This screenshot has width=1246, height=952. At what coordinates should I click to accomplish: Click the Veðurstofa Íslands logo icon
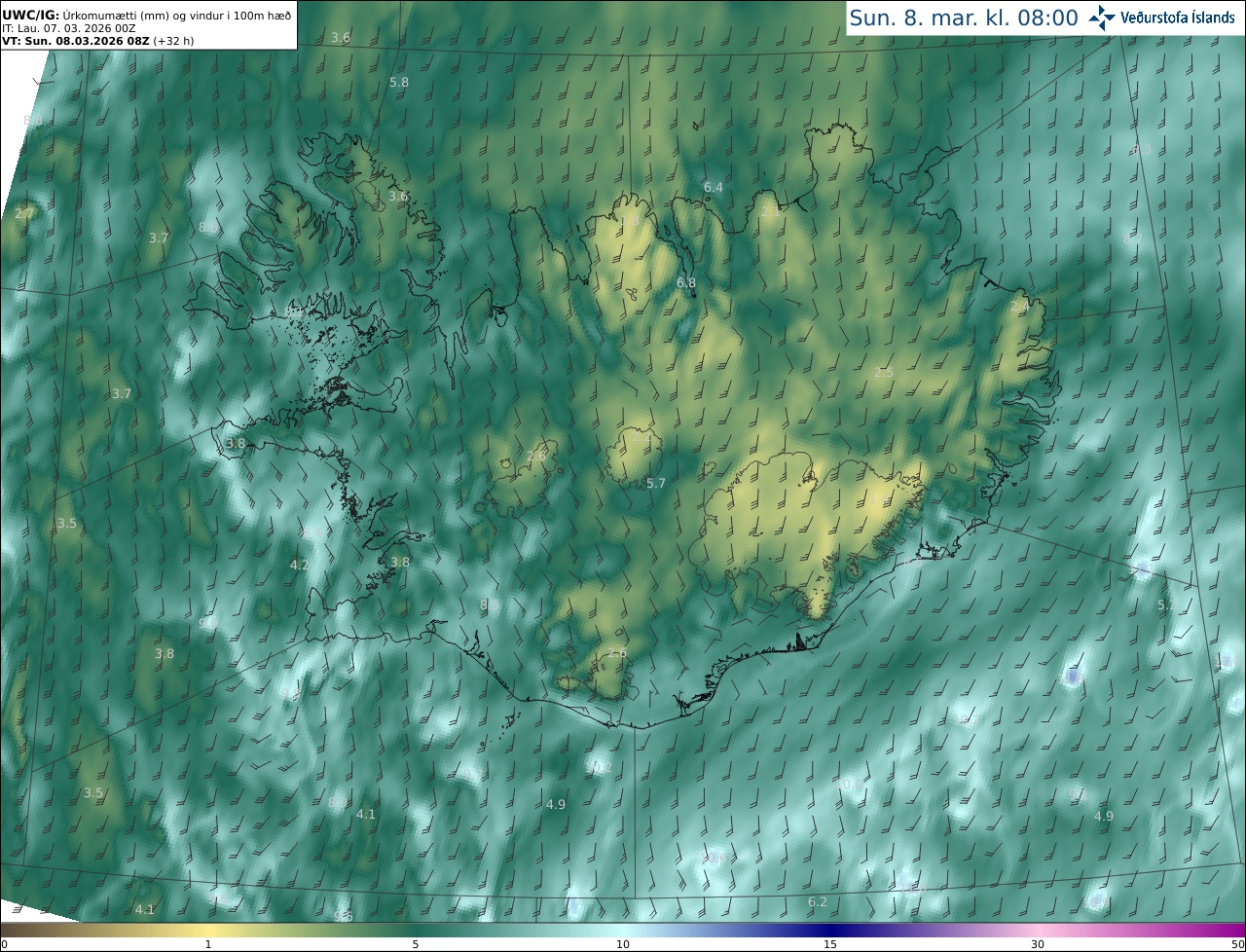pyautogui.click(x=1102, y=18)
